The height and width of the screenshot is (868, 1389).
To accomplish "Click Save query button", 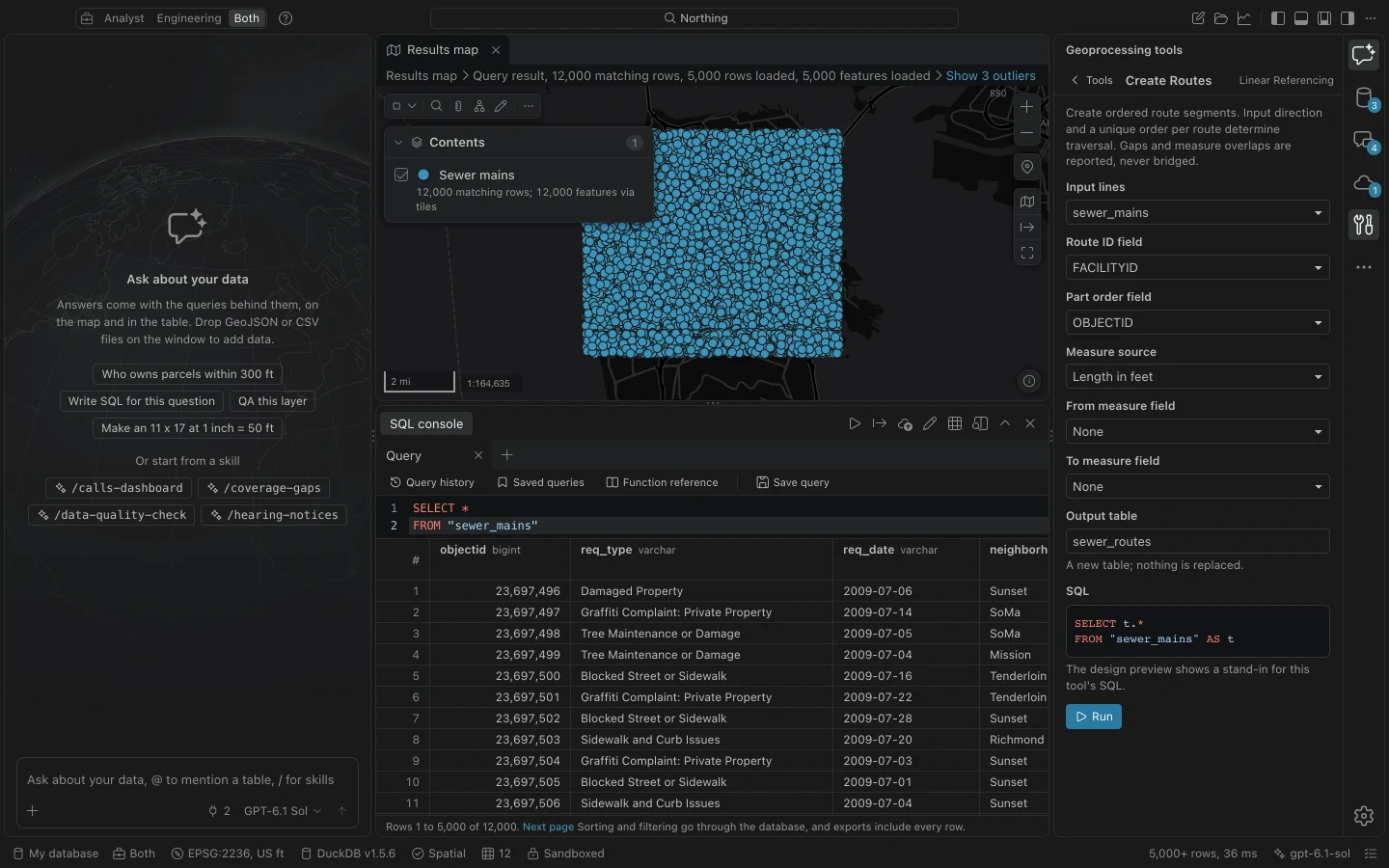I will 793,482.
